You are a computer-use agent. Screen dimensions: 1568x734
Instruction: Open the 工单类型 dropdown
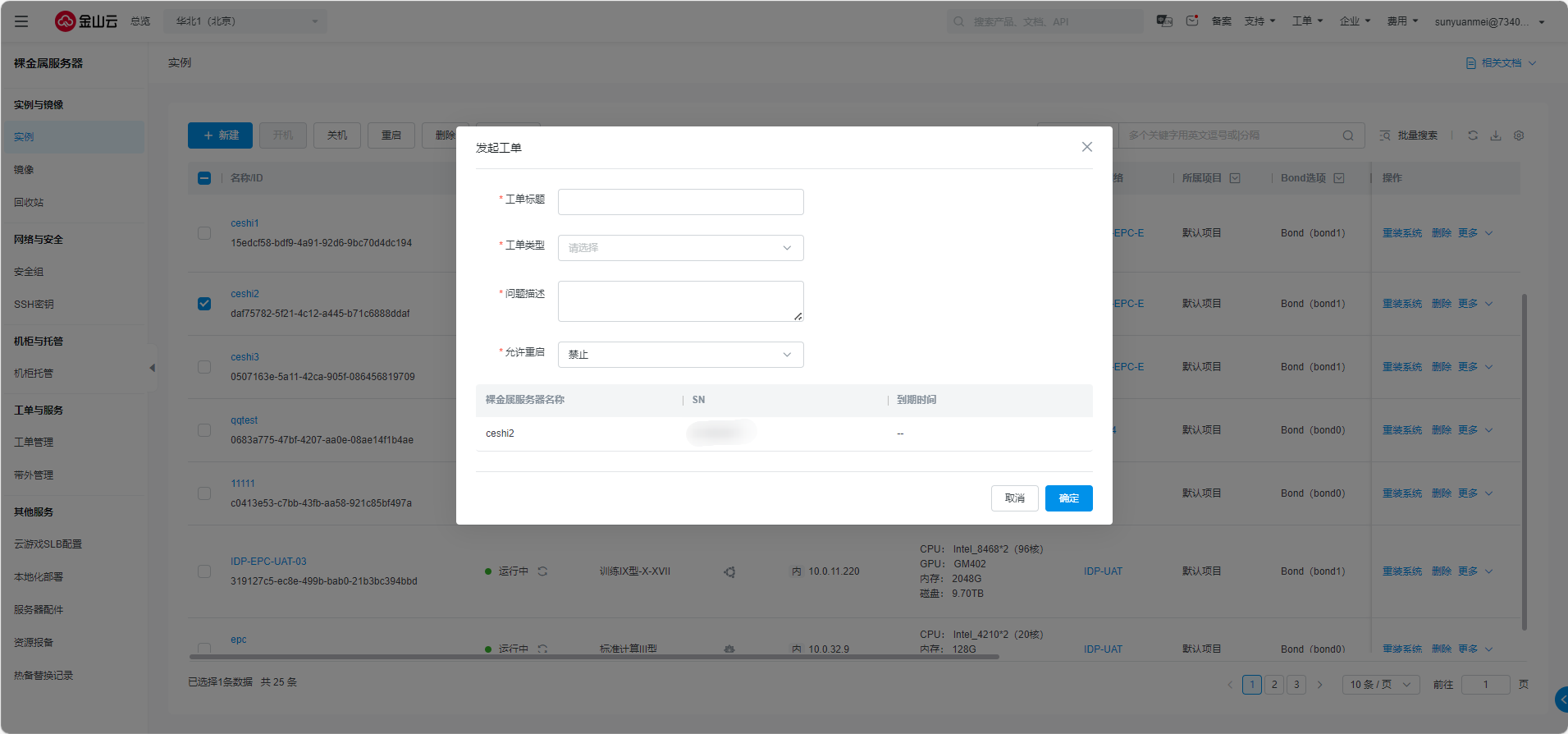(x=680, y=248)
